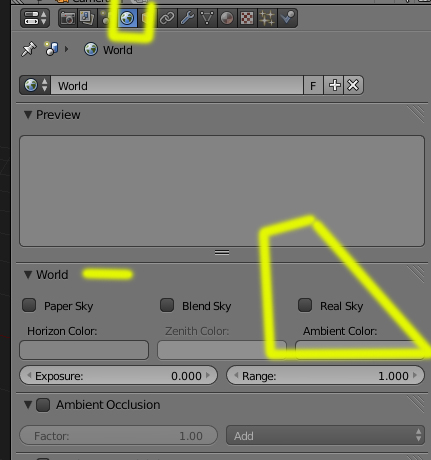Click the Horizon Color swatch
This screenshot has height=460, width=431.
[x=84, y=350]
